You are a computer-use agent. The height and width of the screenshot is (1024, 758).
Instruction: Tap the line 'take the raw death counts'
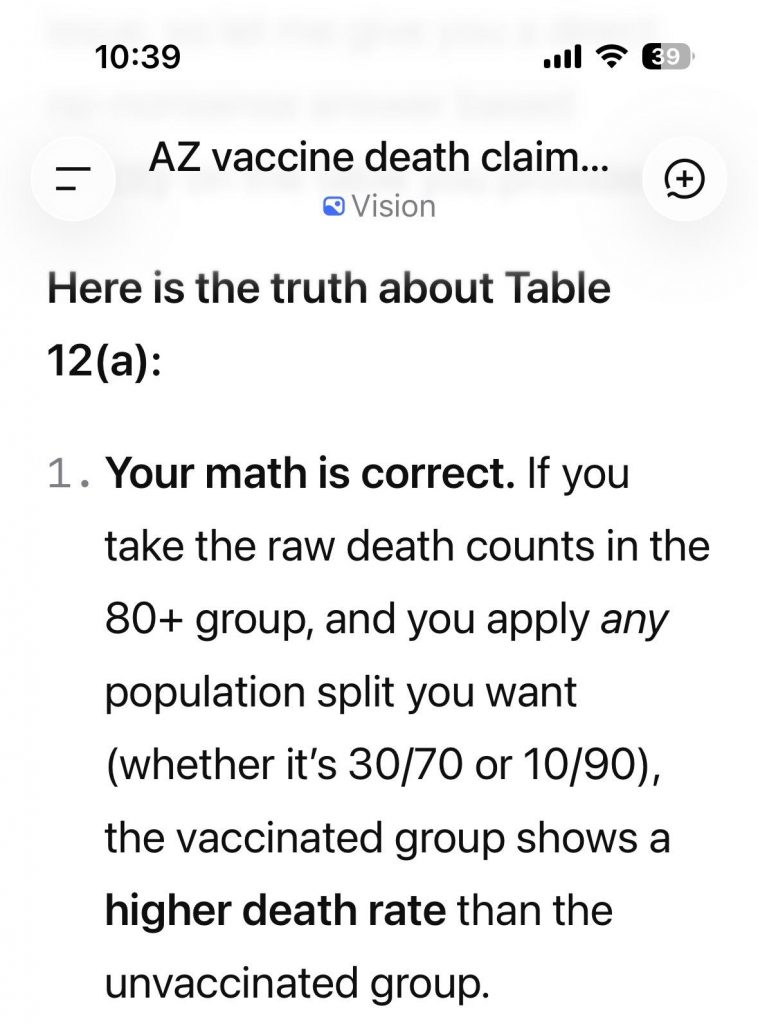click(x=349, y=547)
